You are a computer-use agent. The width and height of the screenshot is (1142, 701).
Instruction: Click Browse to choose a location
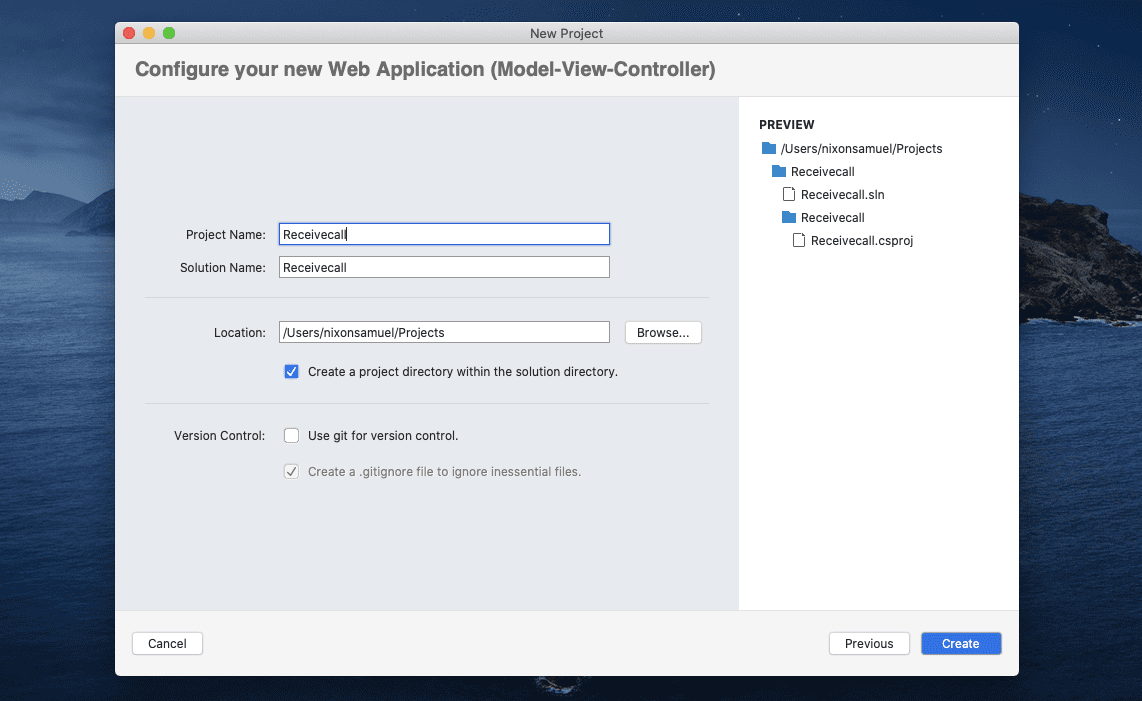(663, 331)
